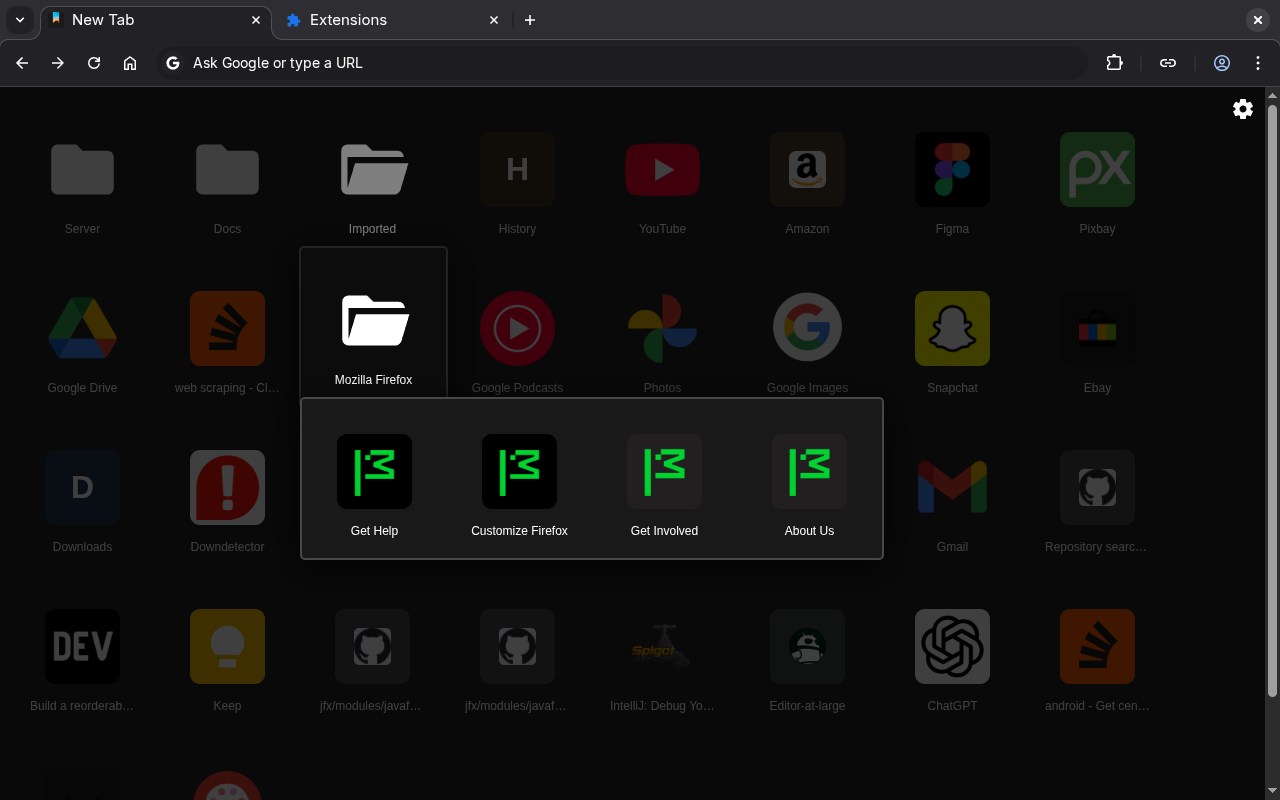Click the link extension icon in toolbar
The width and height of the screenshot is (1280, 800).
click(1168, 63)
